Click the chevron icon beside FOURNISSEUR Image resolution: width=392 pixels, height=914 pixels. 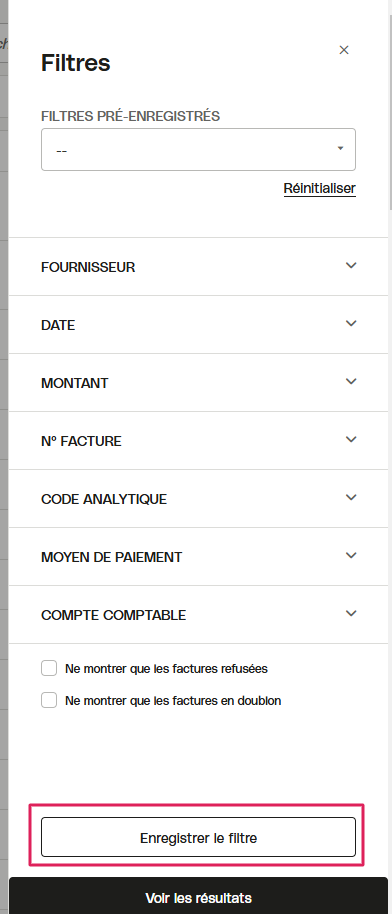(x=351, y=266)
